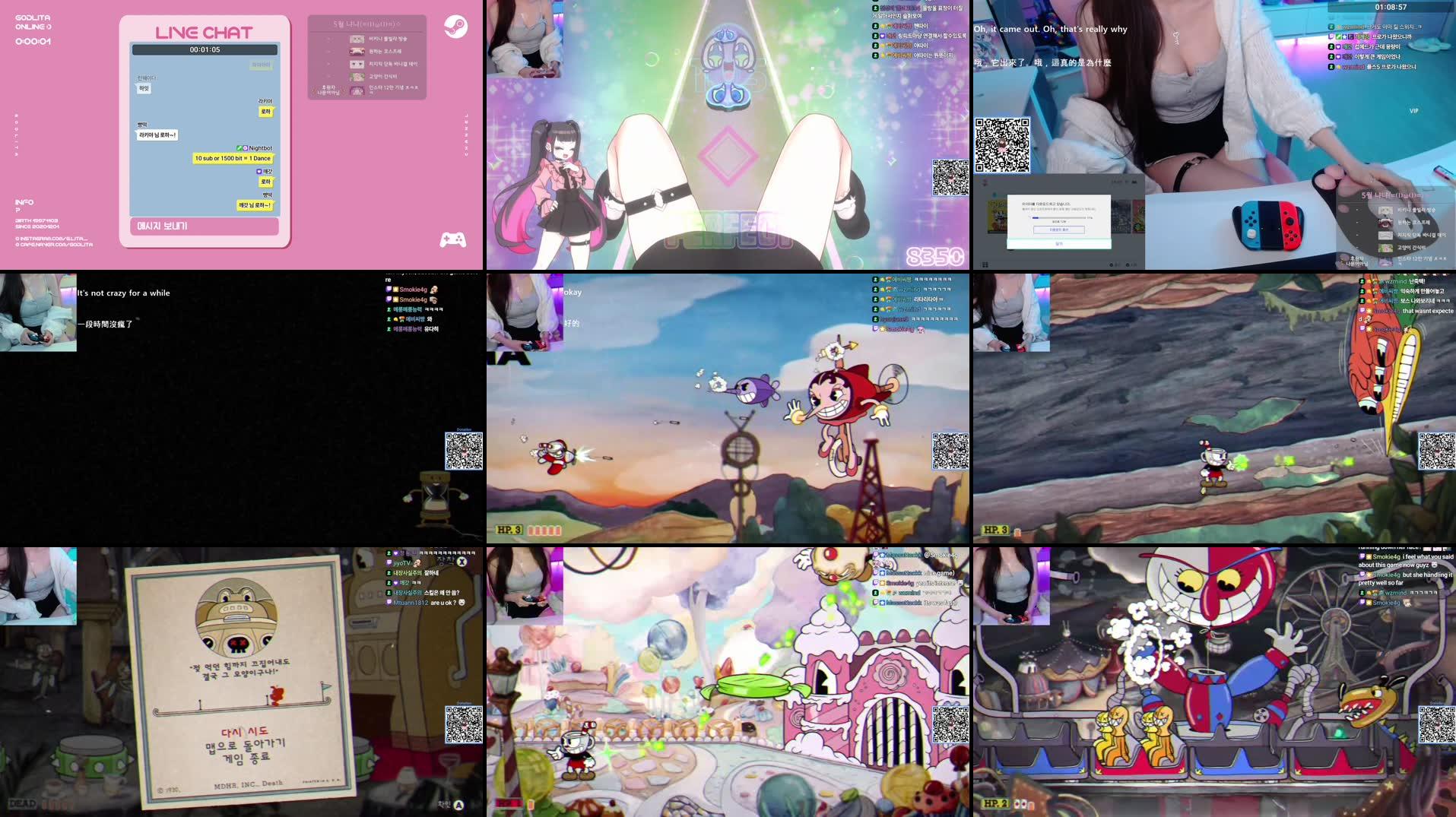This screenshot has width=1456, height=817.
Task: Click the first thumbnail in the pink list panel
Action: [357, 39]
